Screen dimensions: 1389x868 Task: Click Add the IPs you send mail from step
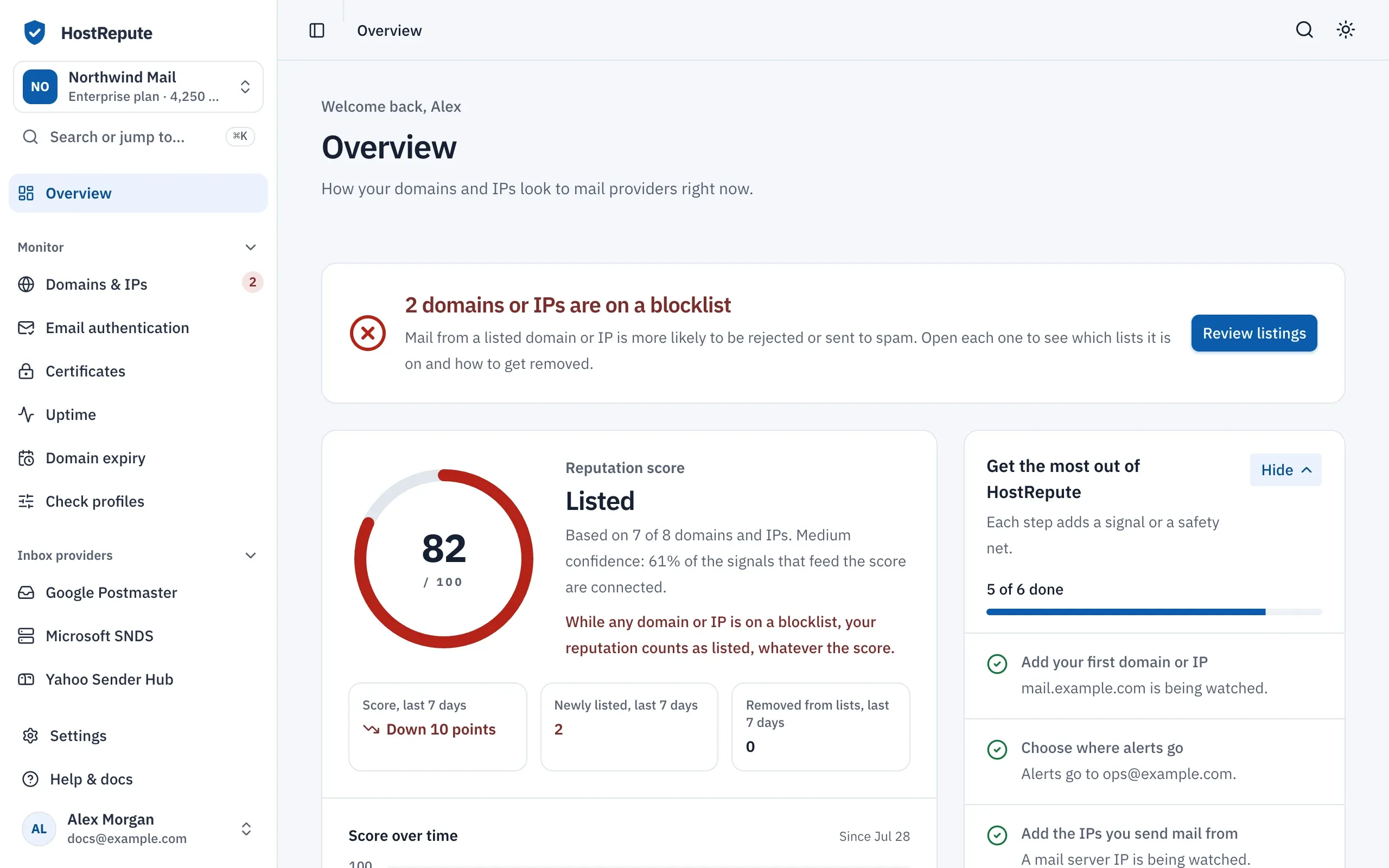[x=1154, y=837]
